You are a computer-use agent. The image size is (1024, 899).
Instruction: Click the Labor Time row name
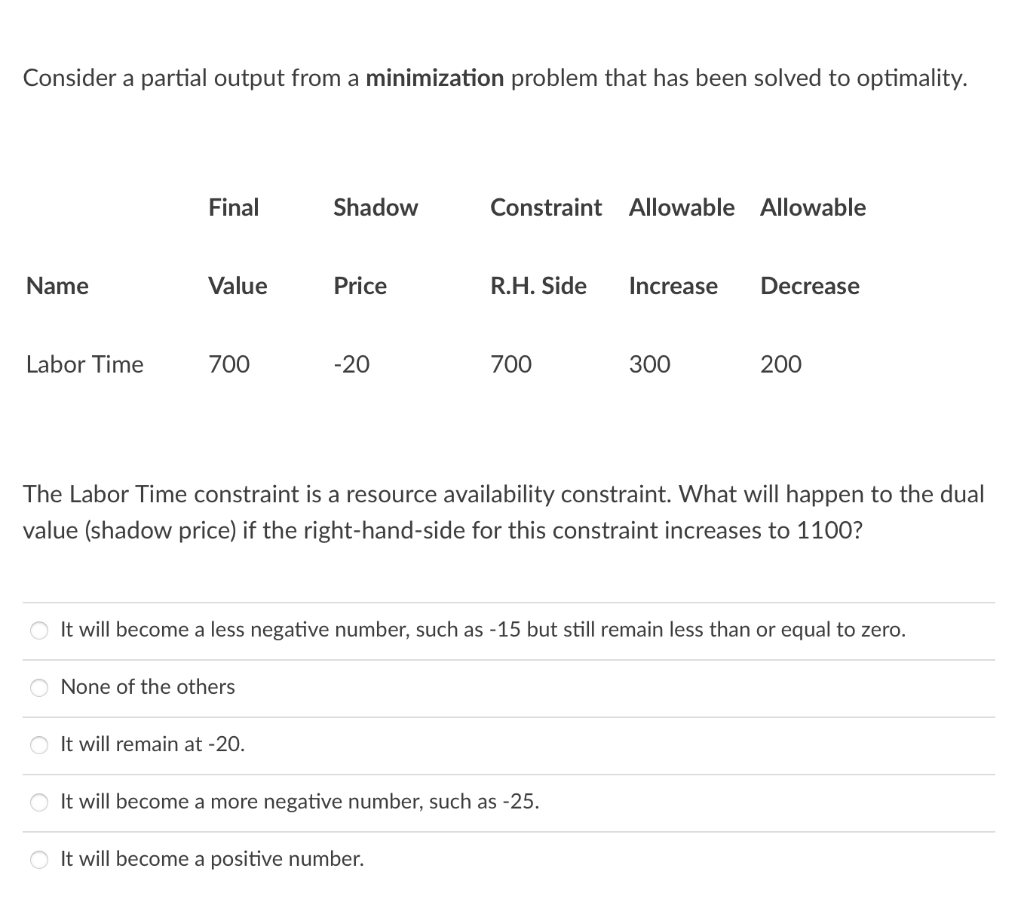pos(85,365)
